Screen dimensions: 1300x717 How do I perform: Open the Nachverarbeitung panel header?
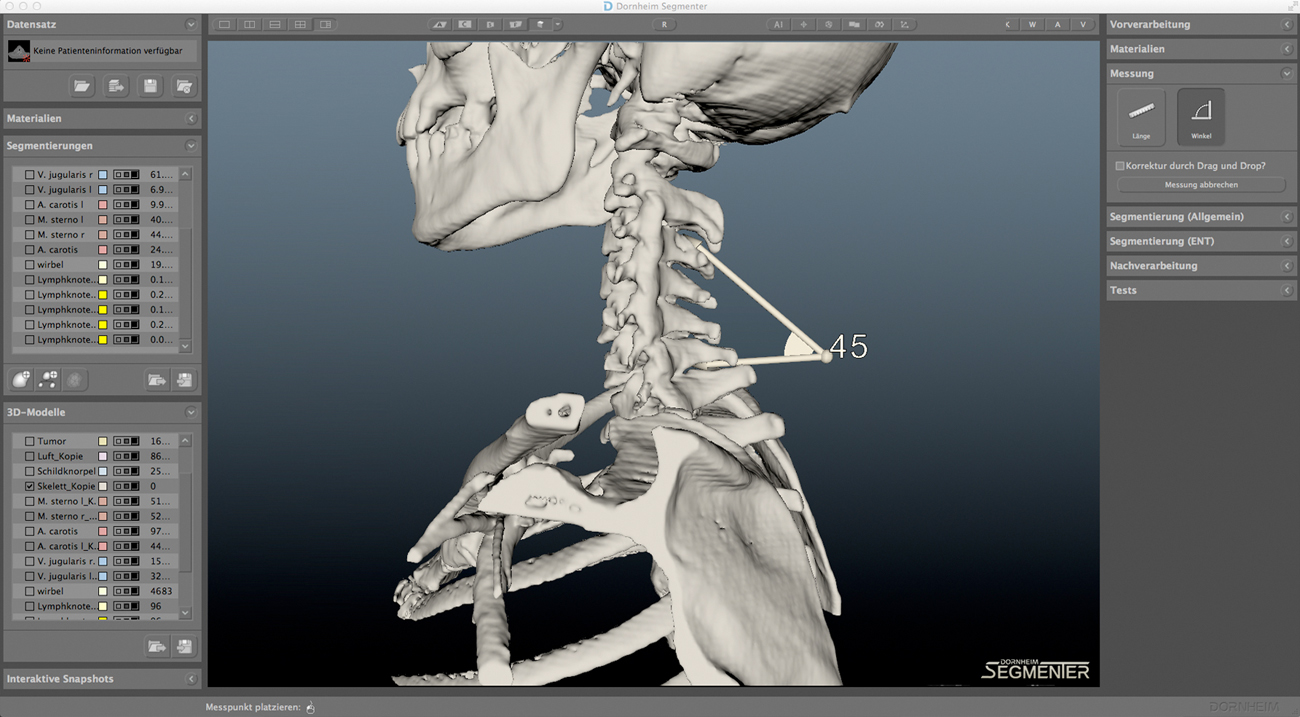pyautogui.click(x=1200, y=266)
